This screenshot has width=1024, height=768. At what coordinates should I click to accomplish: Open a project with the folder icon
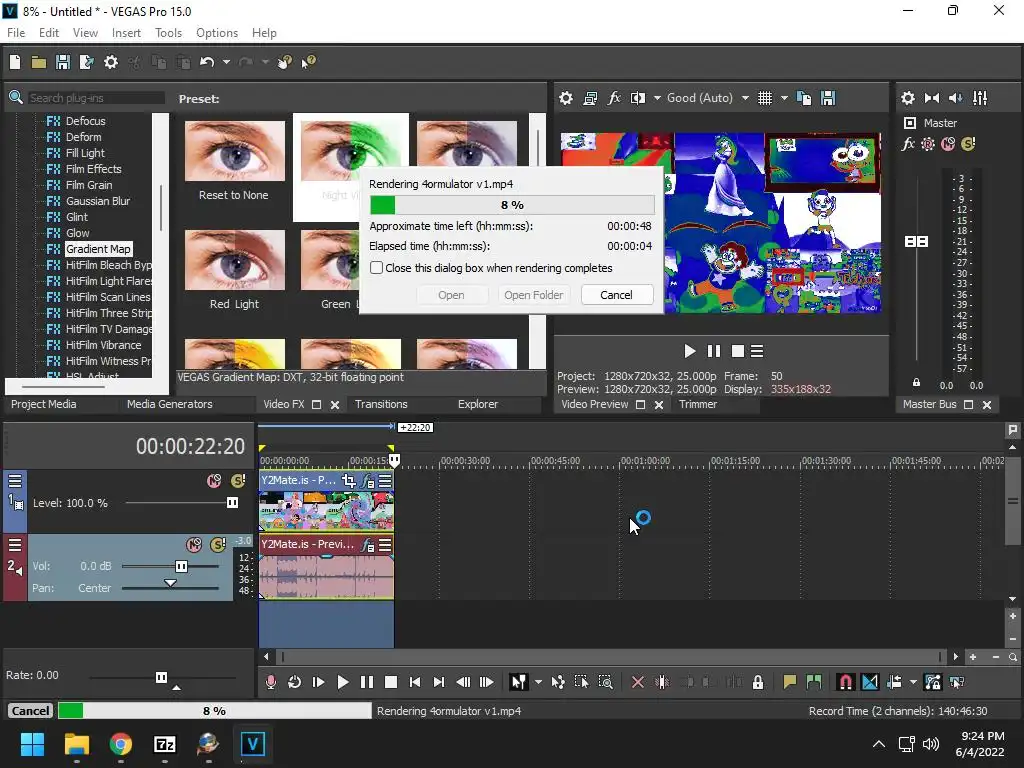[x=39, y=62]
